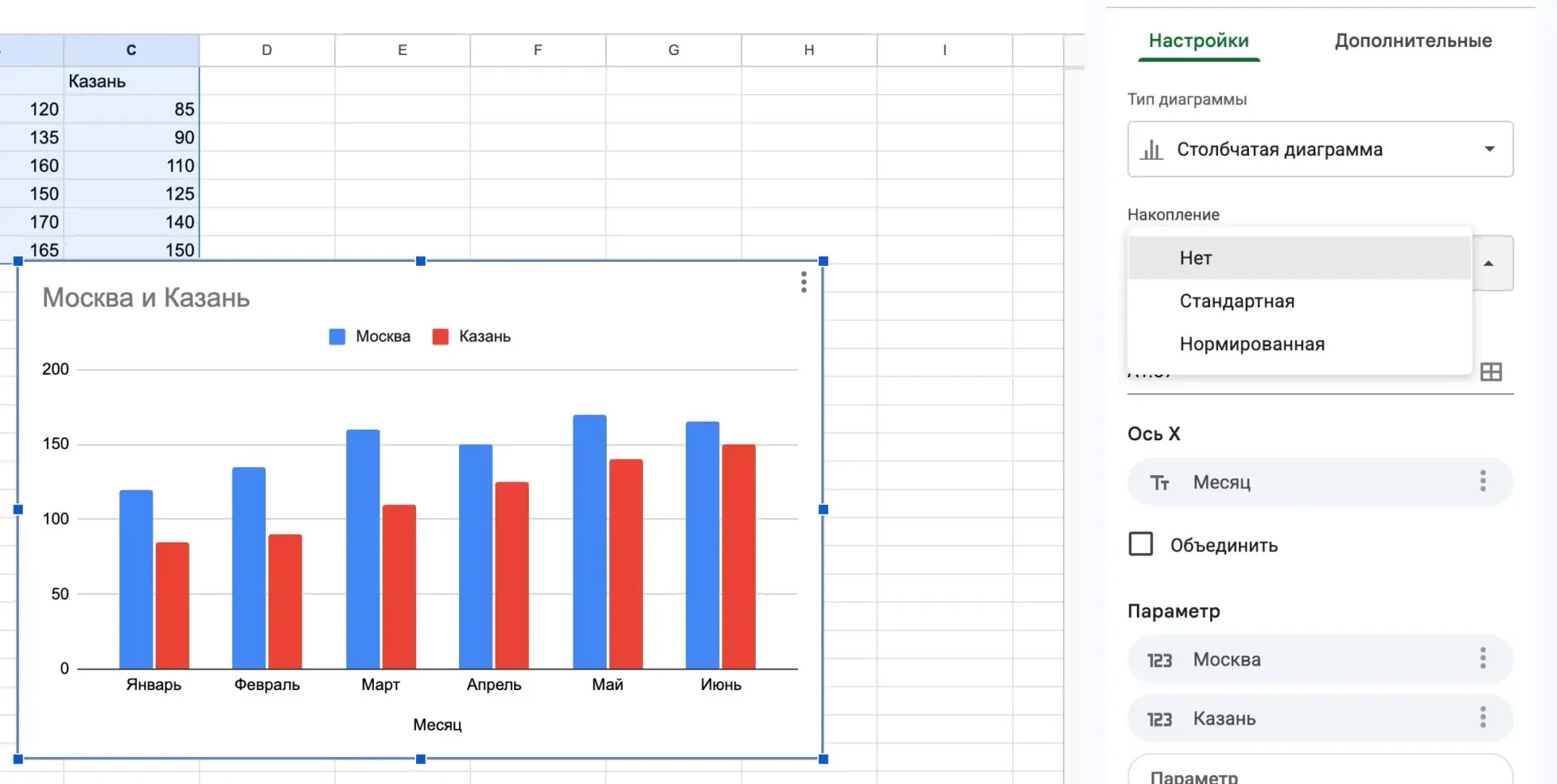The width and height of the screenshot is (1557, 784).
Task: Click the Месяц horizontal axis title under the chart
Action: [x=437, y=724]
